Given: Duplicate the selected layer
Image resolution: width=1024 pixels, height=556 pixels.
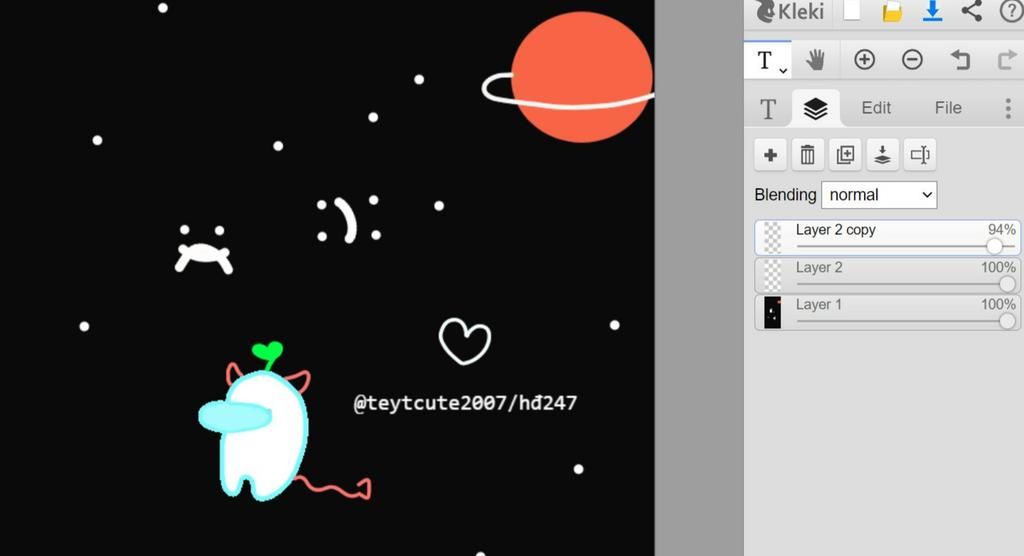Looking at the screenshot, I should (845, 155).
